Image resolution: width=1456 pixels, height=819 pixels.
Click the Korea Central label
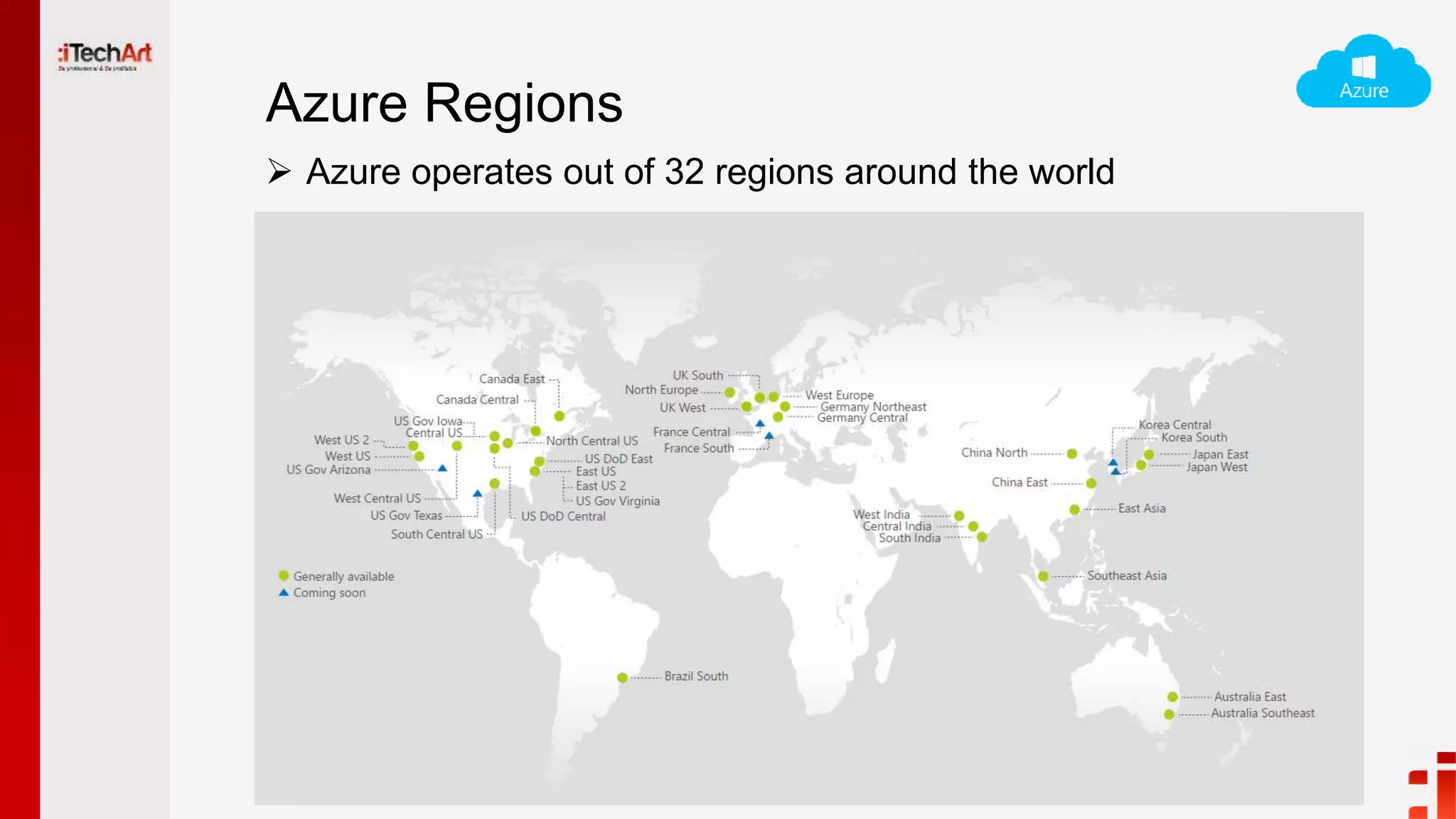coord(1174,425)
